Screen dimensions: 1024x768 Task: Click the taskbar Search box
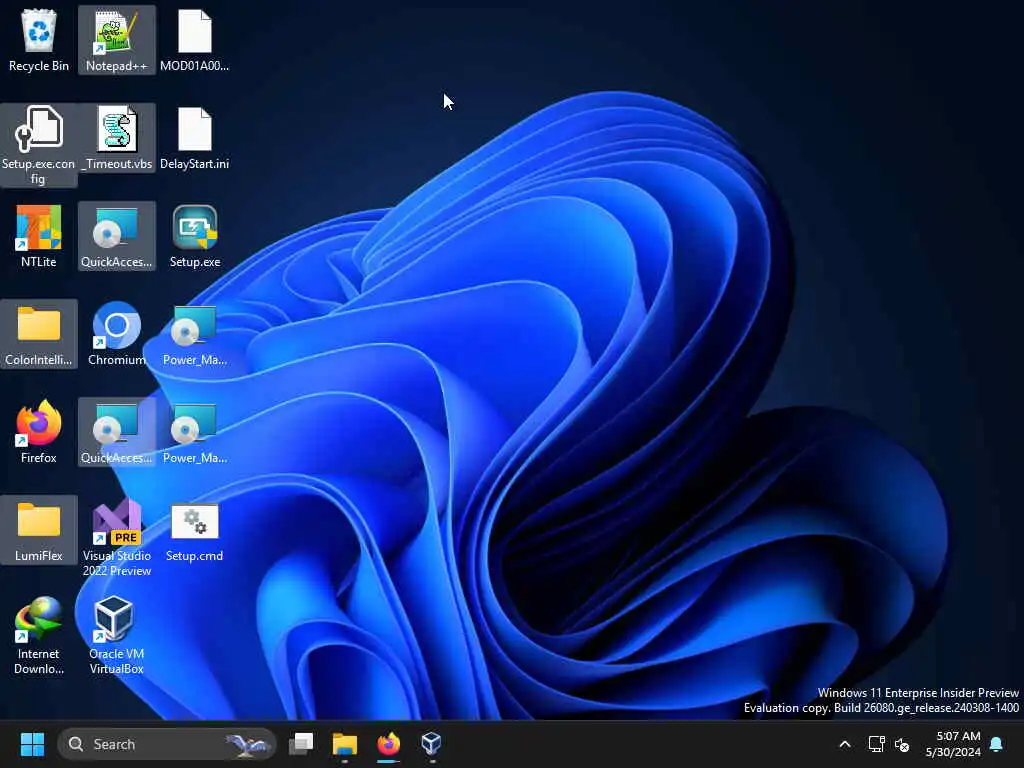pyautogui.click(x=167, y=744)
